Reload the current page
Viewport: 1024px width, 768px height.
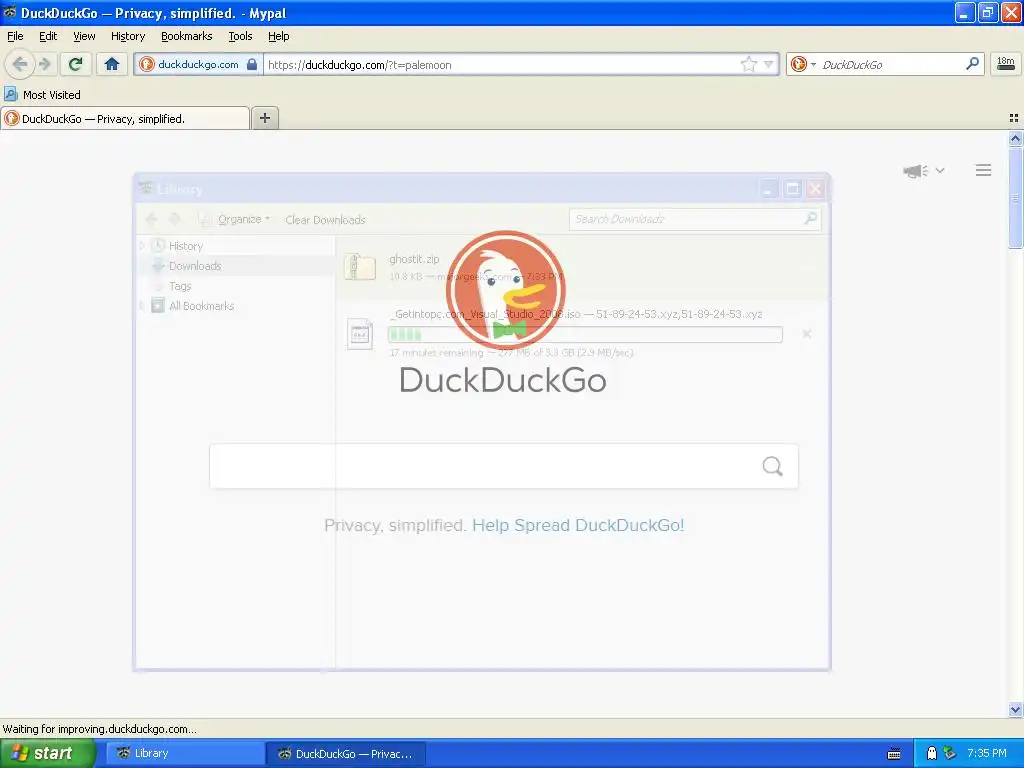76,64
